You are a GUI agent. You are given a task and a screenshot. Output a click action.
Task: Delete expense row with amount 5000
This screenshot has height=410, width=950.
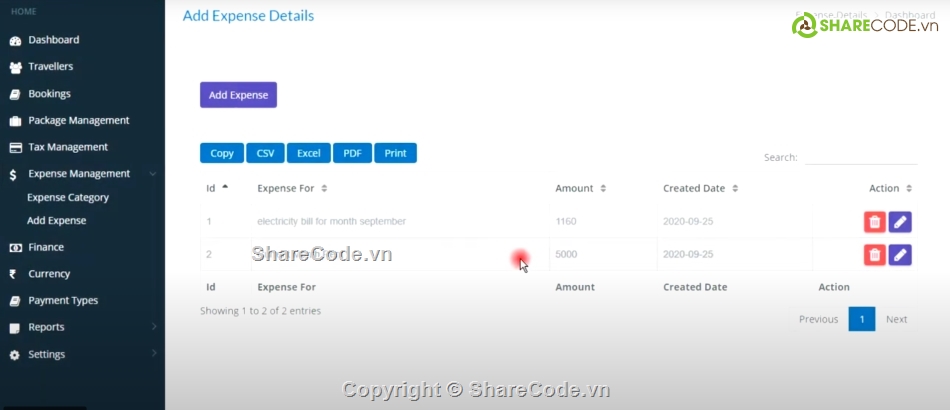click(874, 255)
